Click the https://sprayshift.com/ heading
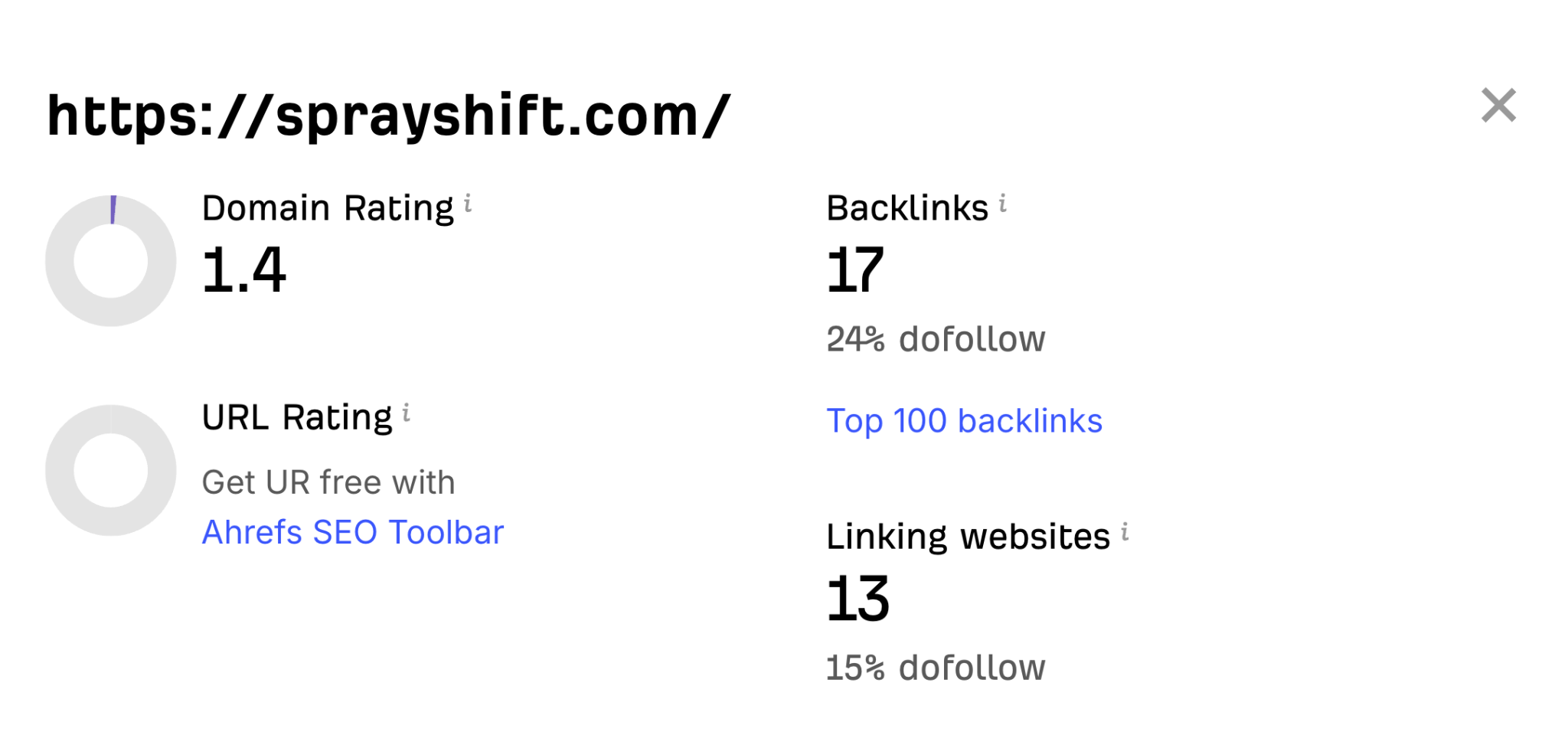1568x738 pixels. click(389, 116)
